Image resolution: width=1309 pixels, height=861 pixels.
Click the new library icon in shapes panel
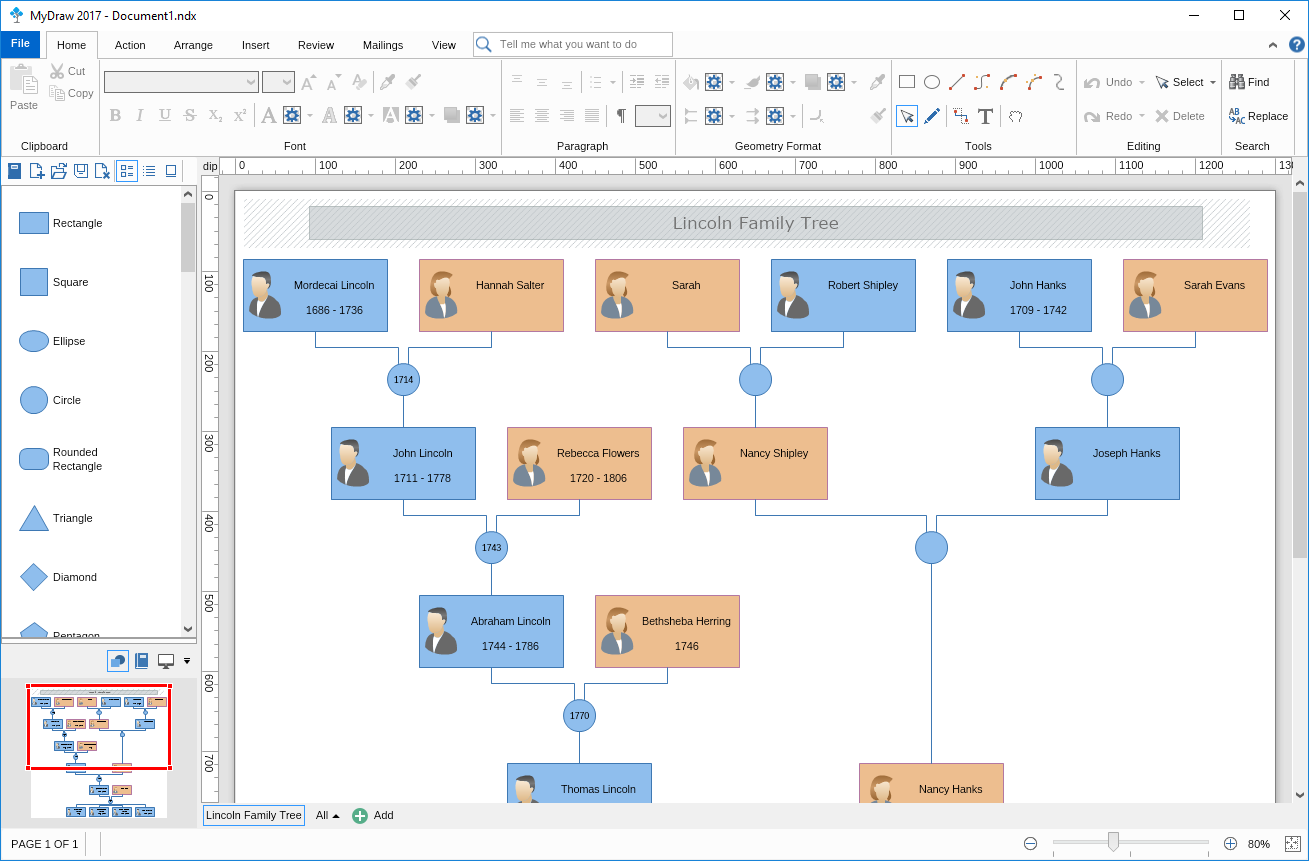(36, 171)
